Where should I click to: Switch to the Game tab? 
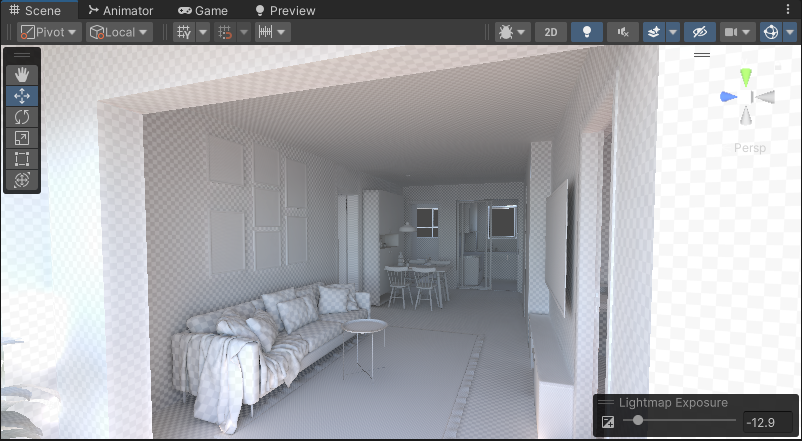[203, 10]
